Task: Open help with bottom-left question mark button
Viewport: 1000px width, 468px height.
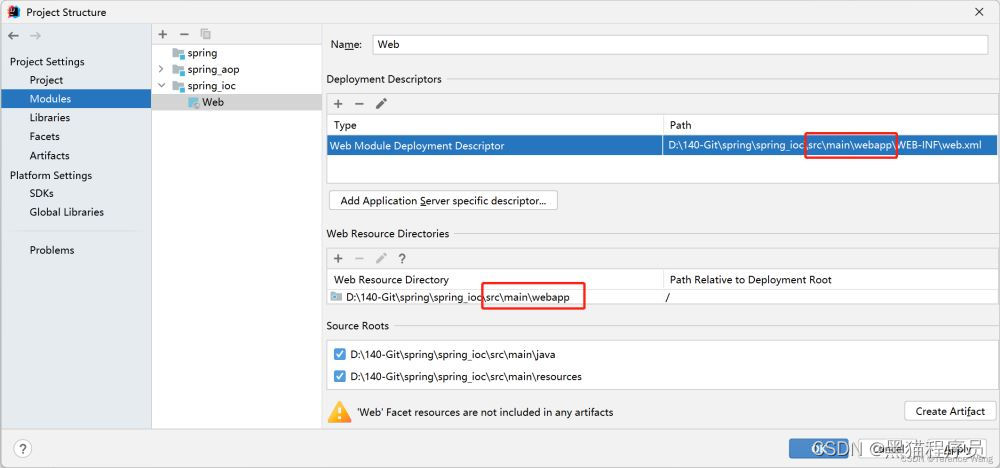Action: [x=22, y=449]
